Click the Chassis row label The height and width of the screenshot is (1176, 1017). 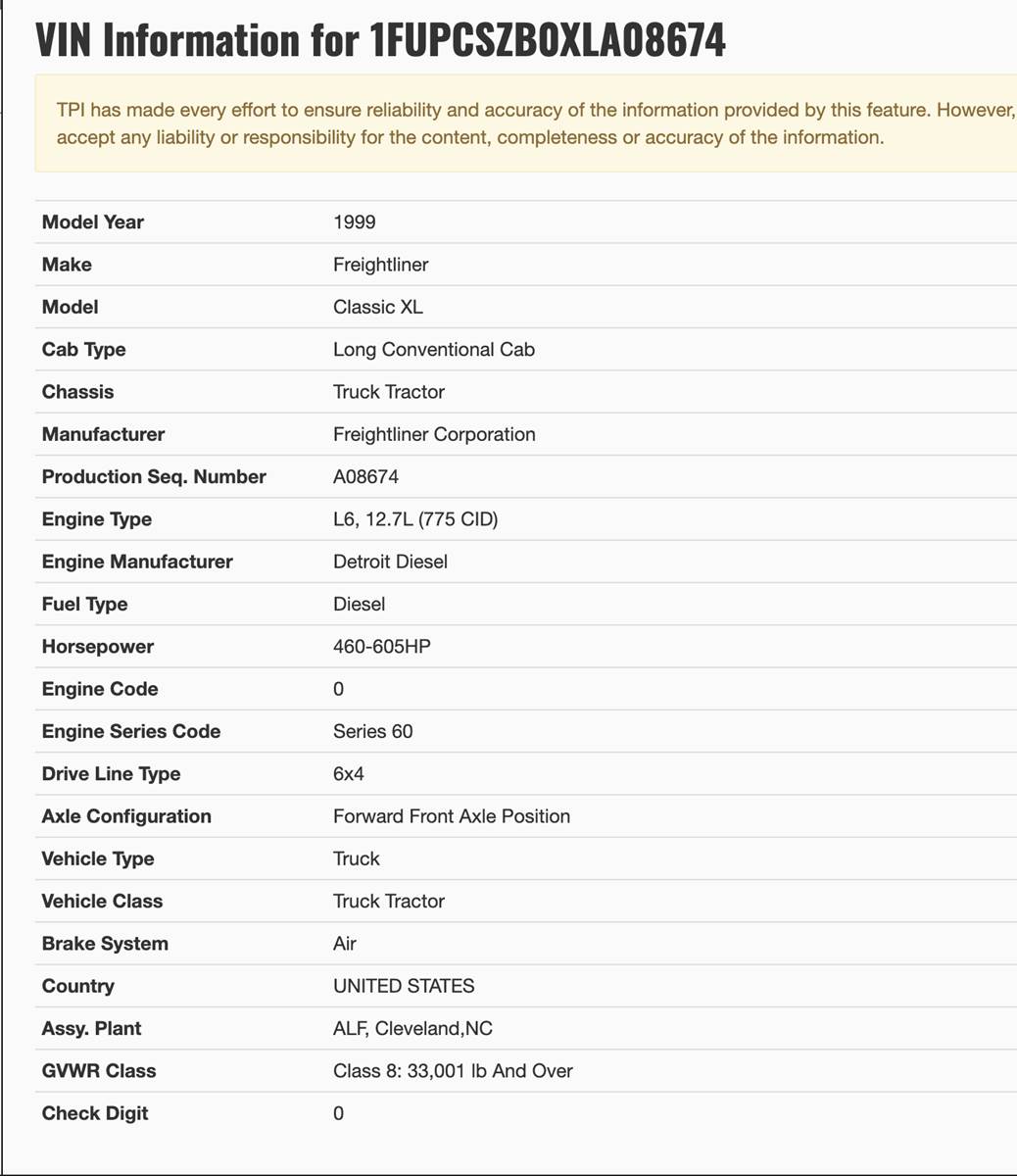pos(77,392)
